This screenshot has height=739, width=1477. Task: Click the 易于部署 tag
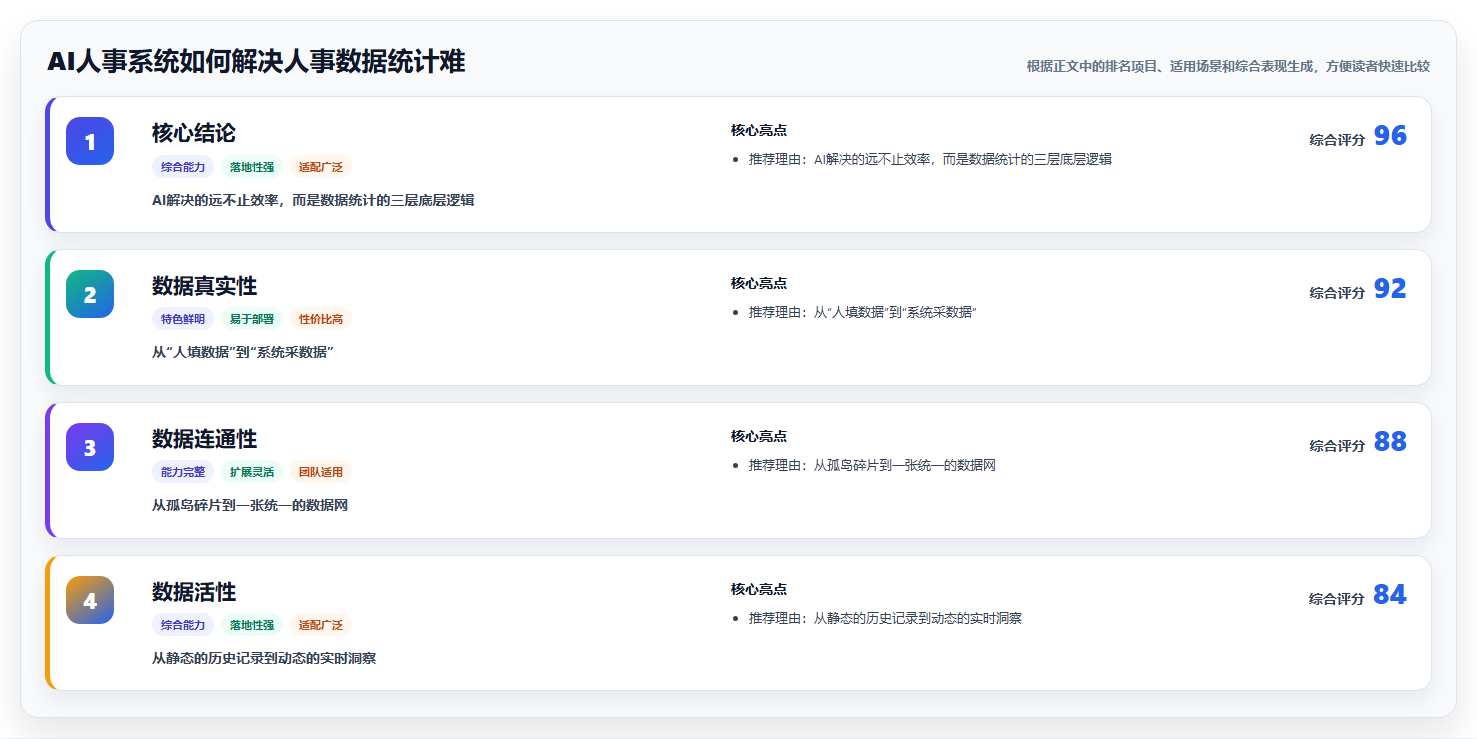tap(252, 320)
